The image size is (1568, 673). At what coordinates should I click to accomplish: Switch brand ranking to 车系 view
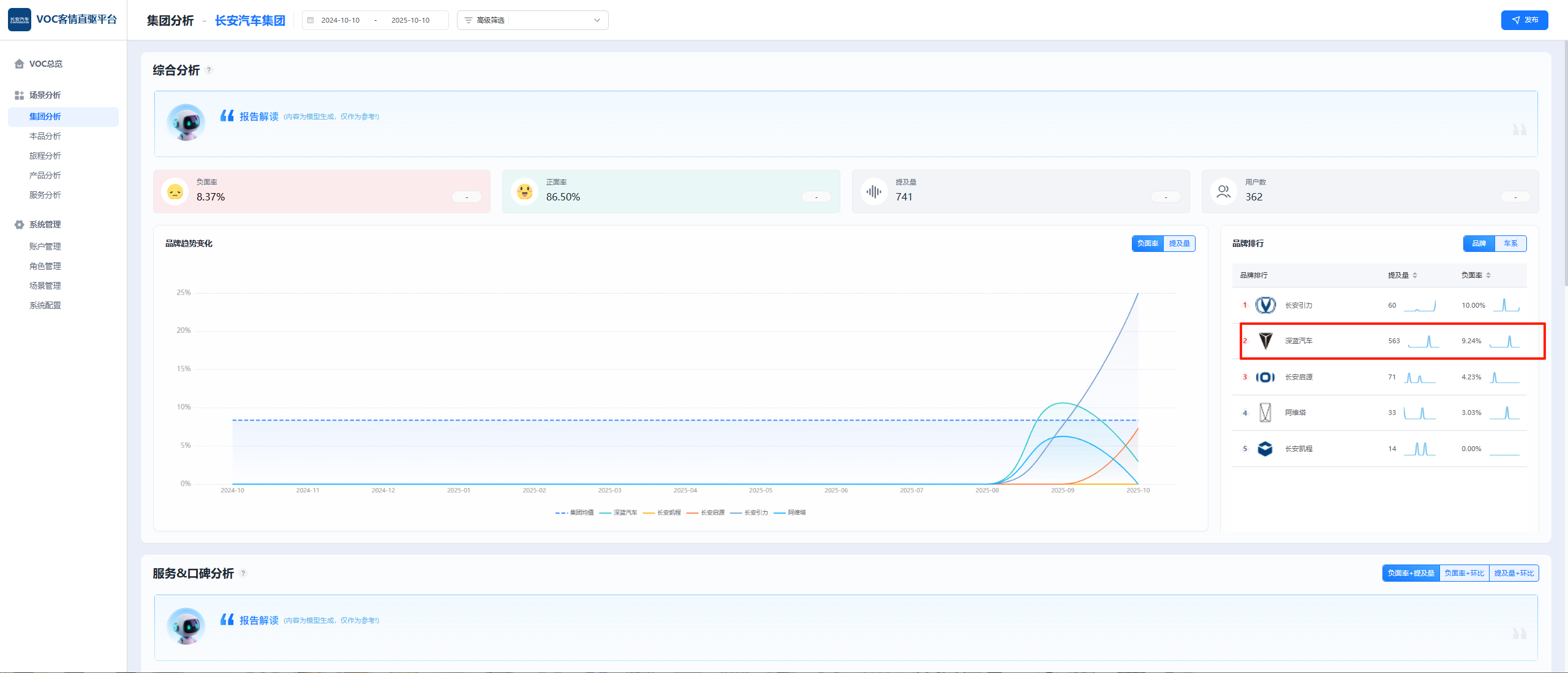1510,243
